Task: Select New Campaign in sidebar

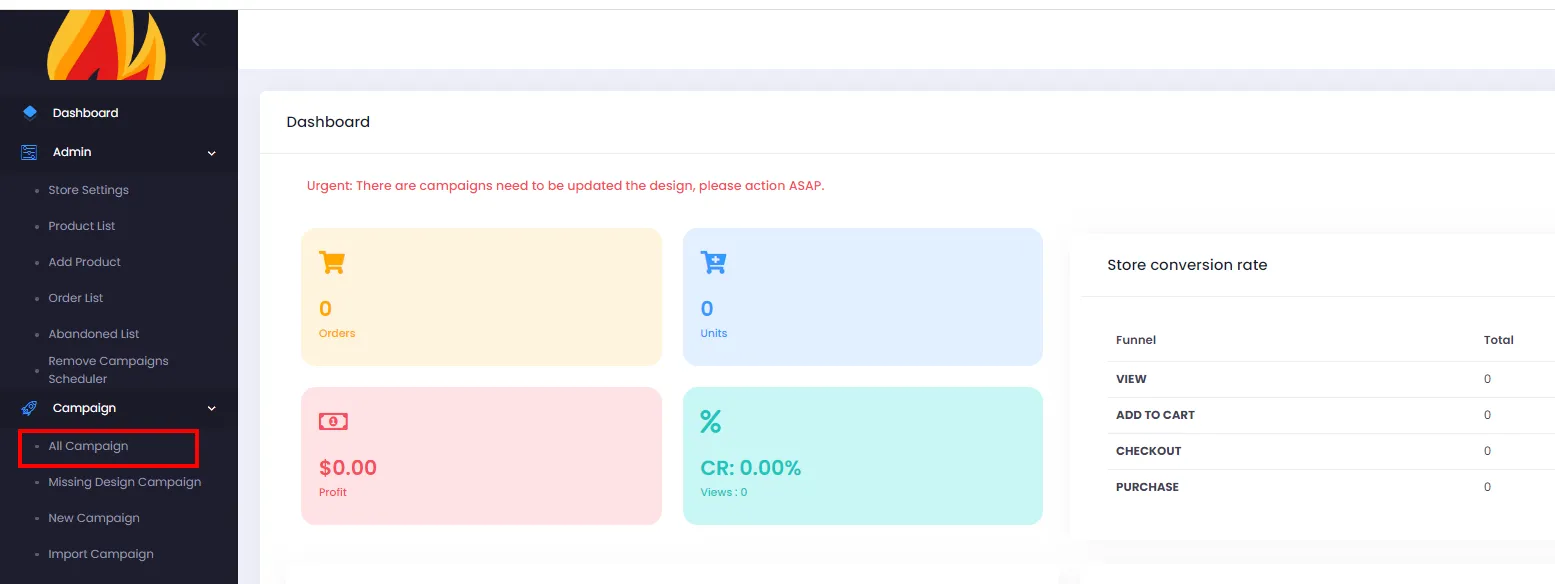Action: click(x=94, y=518)
